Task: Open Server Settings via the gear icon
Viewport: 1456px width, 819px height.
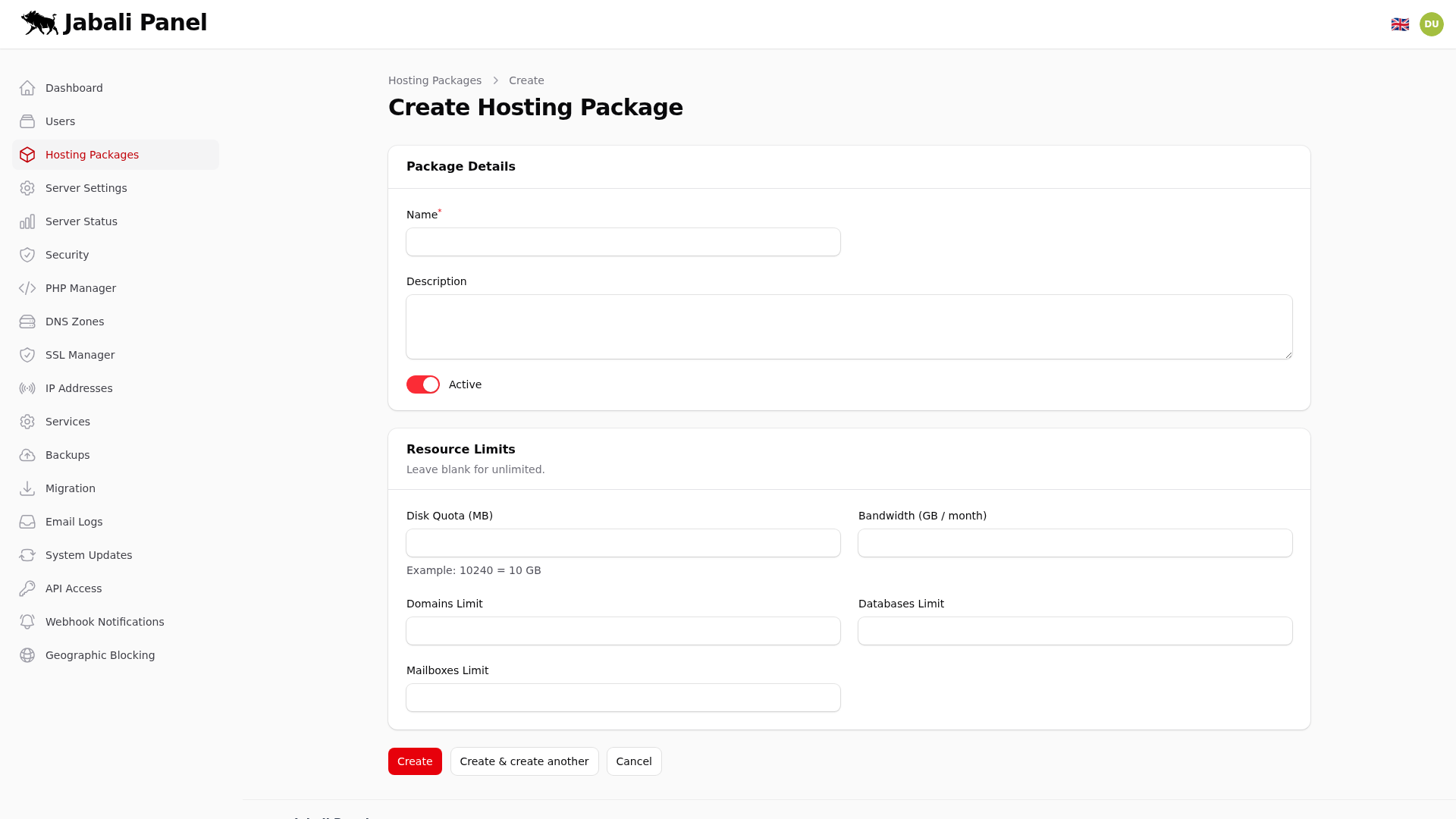Action: tap(27, 187)
